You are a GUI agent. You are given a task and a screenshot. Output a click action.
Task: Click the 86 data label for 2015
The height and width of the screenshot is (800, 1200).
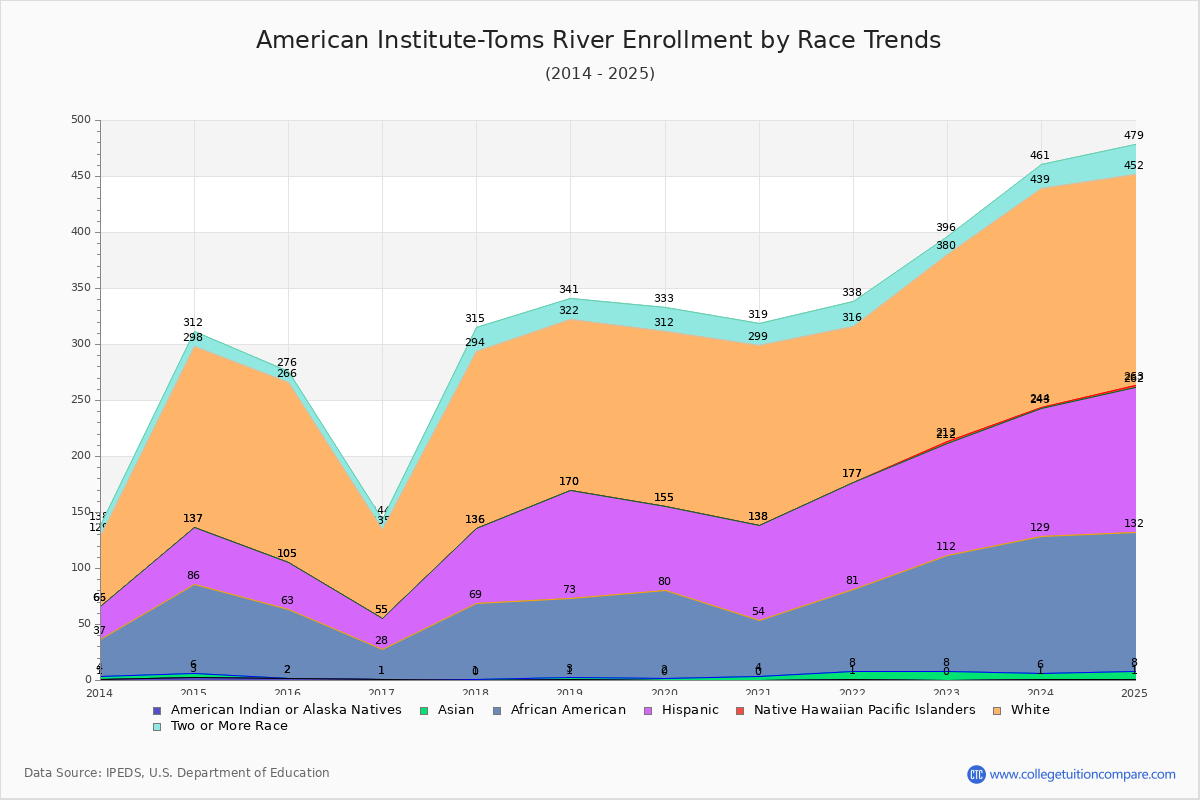[193, 576]
